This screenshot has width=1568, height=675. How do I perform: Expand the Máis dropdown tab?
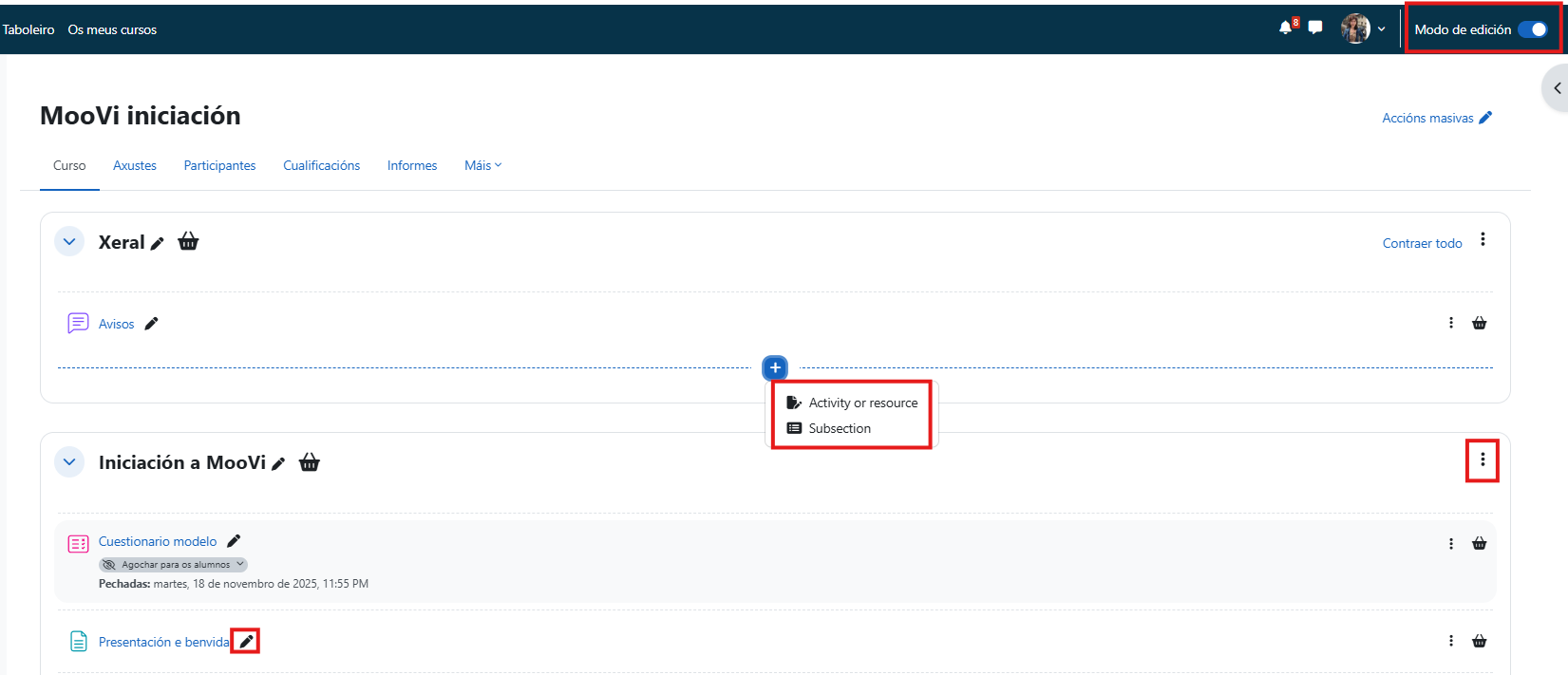pyautogui.click(x=482, y=165)
